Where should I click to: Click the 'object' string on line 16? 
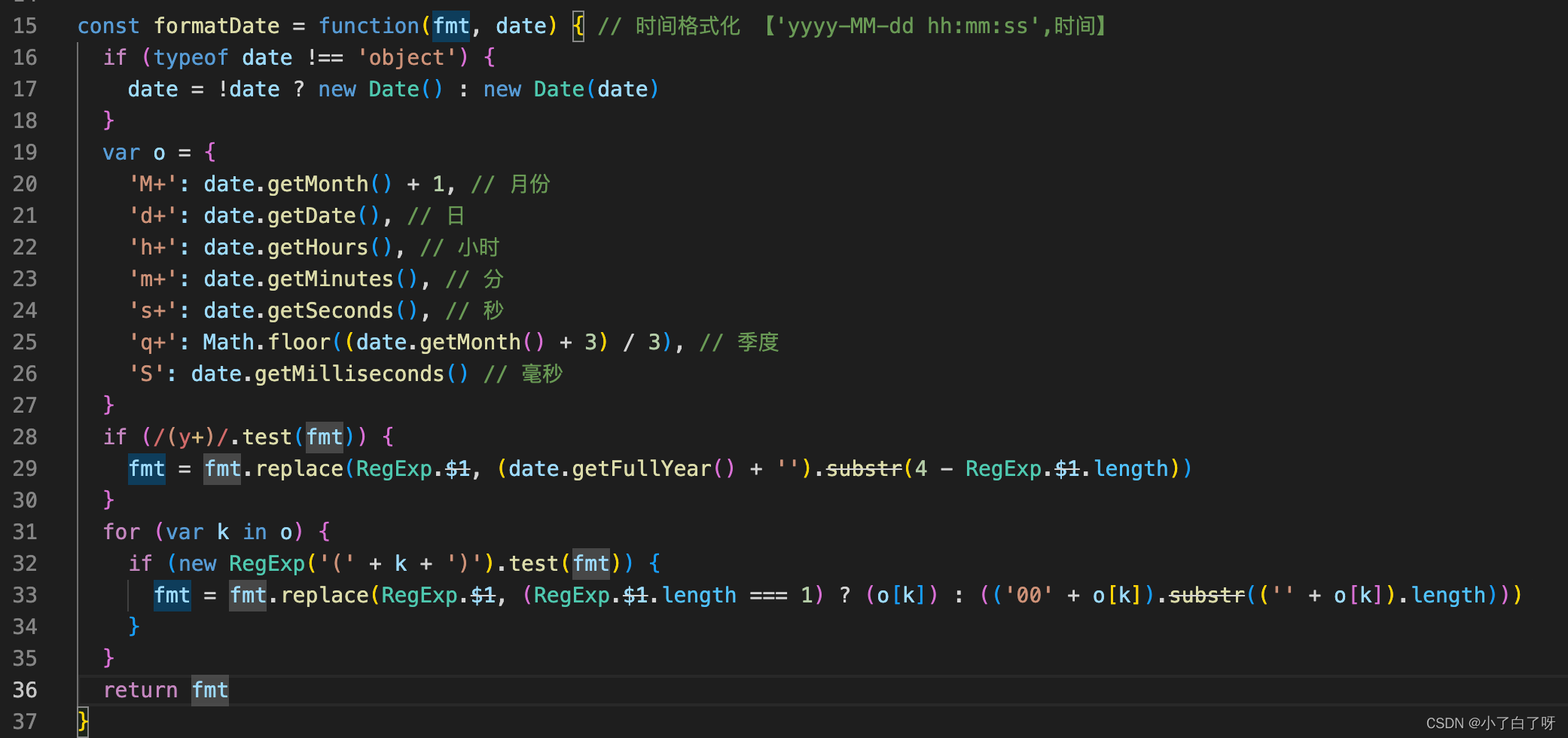(x=407, y=57)
